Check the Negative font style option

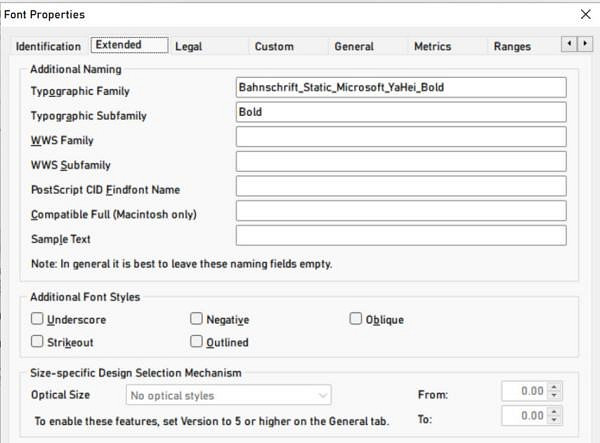(x=197, y=320)
